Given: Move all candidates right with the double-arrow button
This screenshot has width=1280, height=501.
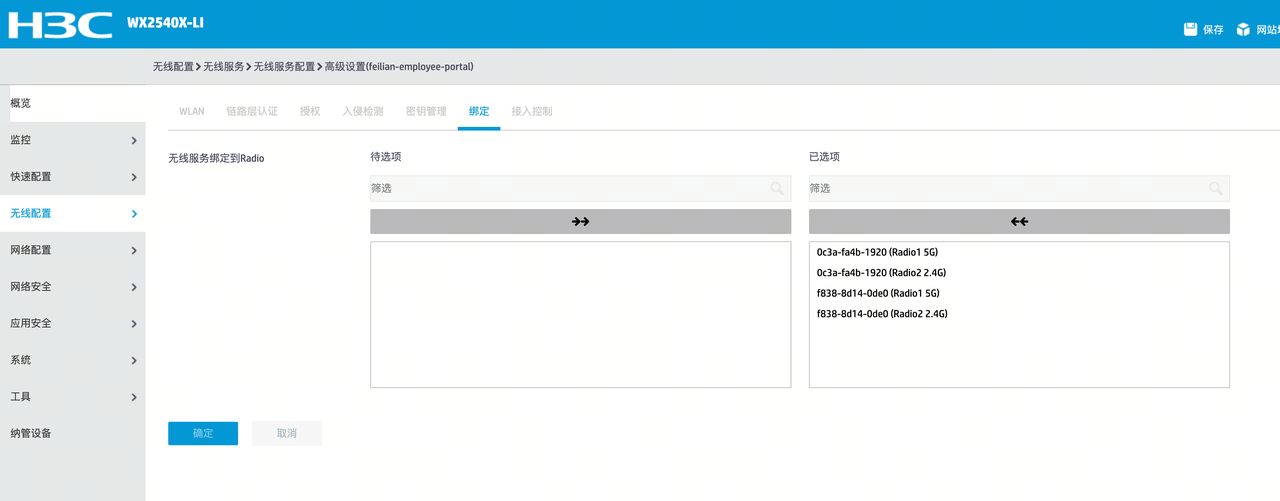Looking at the screenshot, I should click(x=580, y=221).
